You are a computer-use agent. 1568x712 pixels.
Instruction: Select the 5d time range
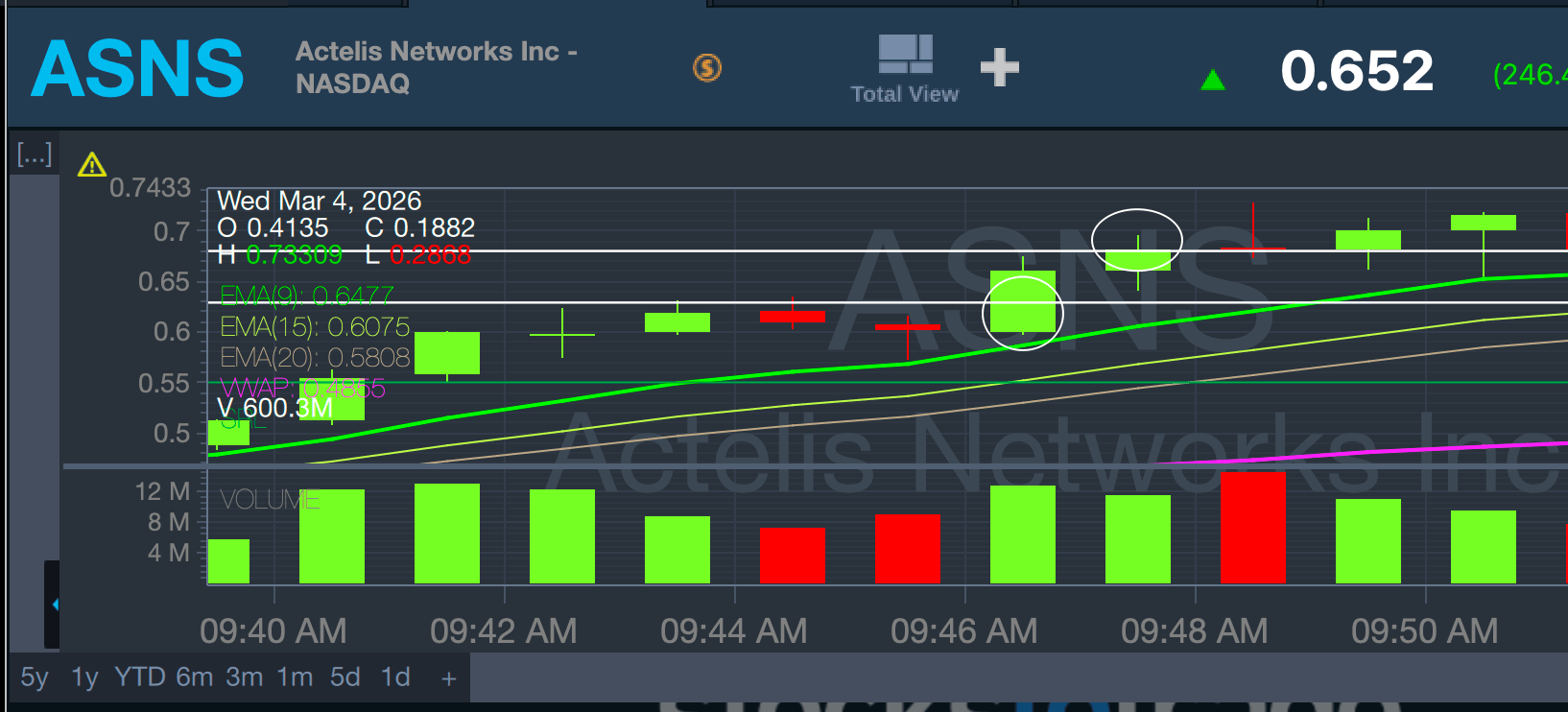click(x=345, y=677)
